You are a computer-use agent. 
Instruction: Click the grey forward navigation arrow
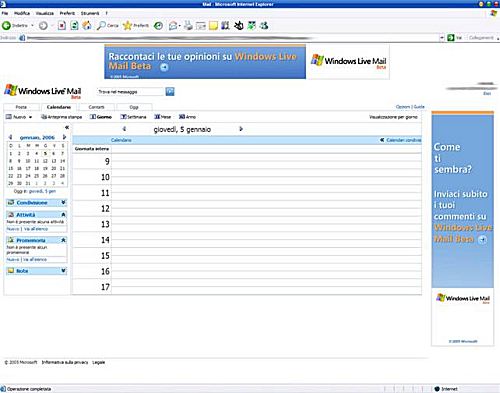coord(43,25)
